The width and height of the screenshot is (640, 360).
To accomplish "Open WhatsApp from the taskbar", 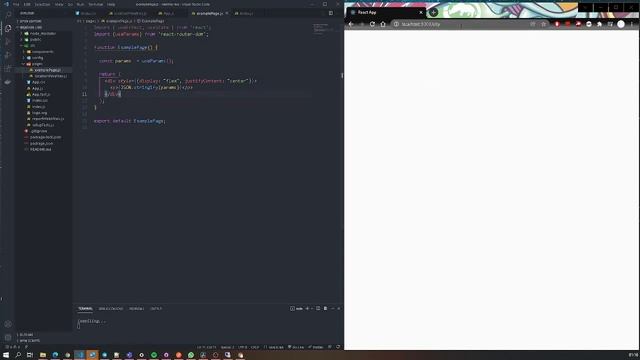I will point(191,355).
